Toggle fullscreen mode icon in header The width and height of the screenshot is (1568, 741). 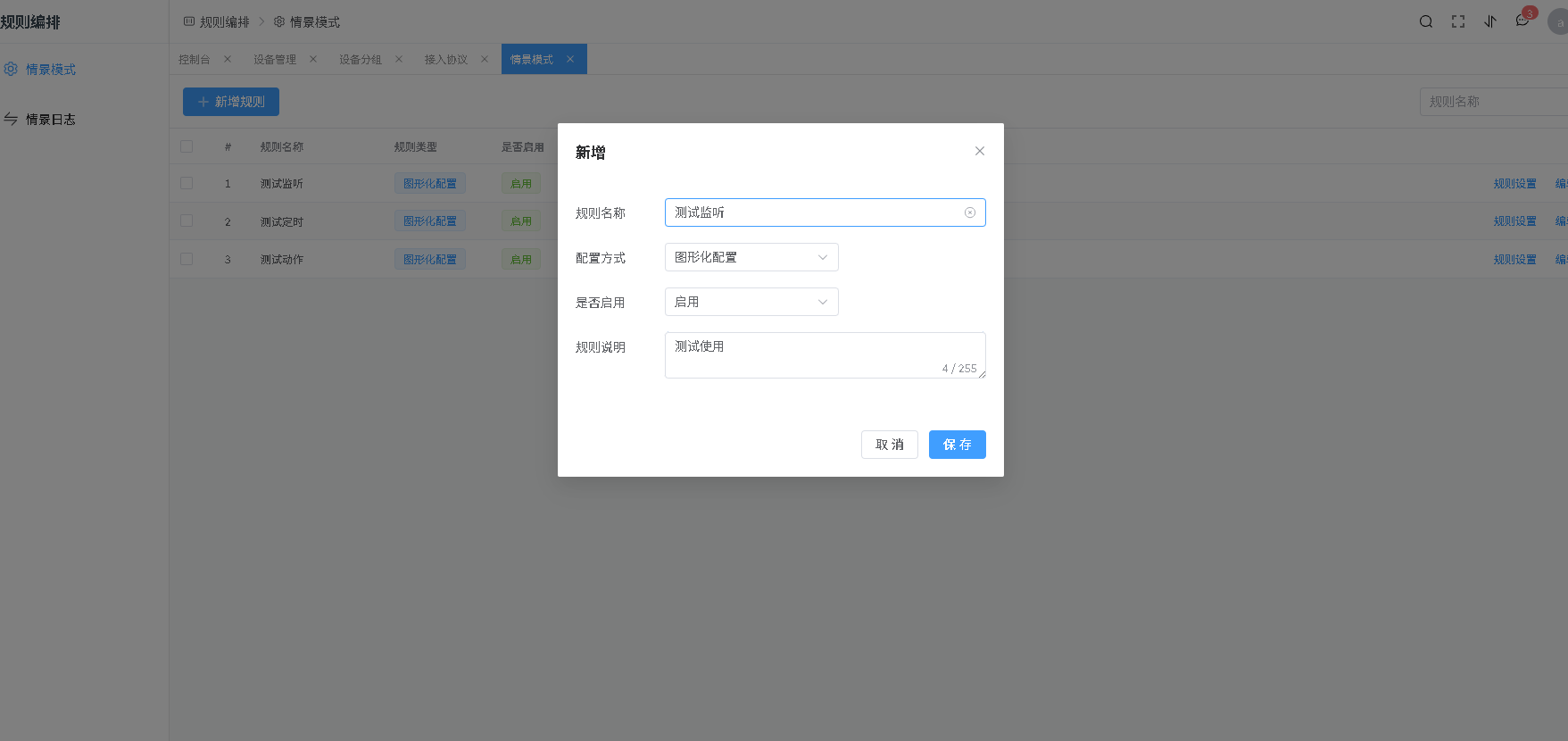coord(1458,21)
